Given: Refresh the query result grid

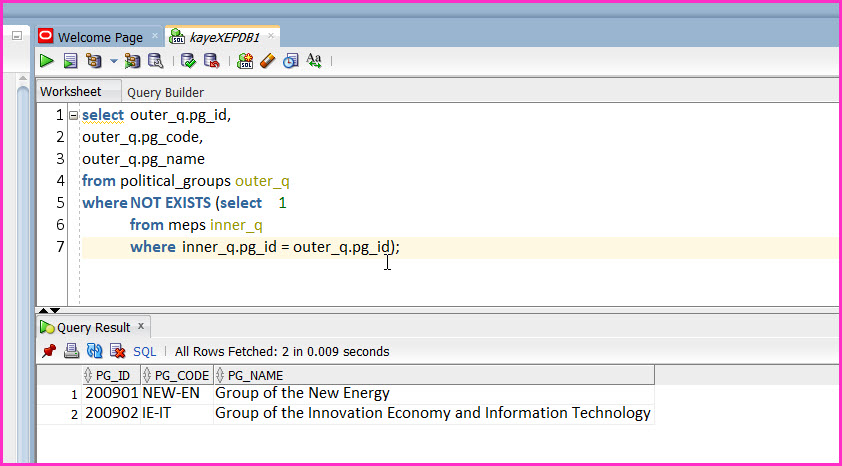Looking at the screenshot, I should pyautogui.click(x=95, y=352).
